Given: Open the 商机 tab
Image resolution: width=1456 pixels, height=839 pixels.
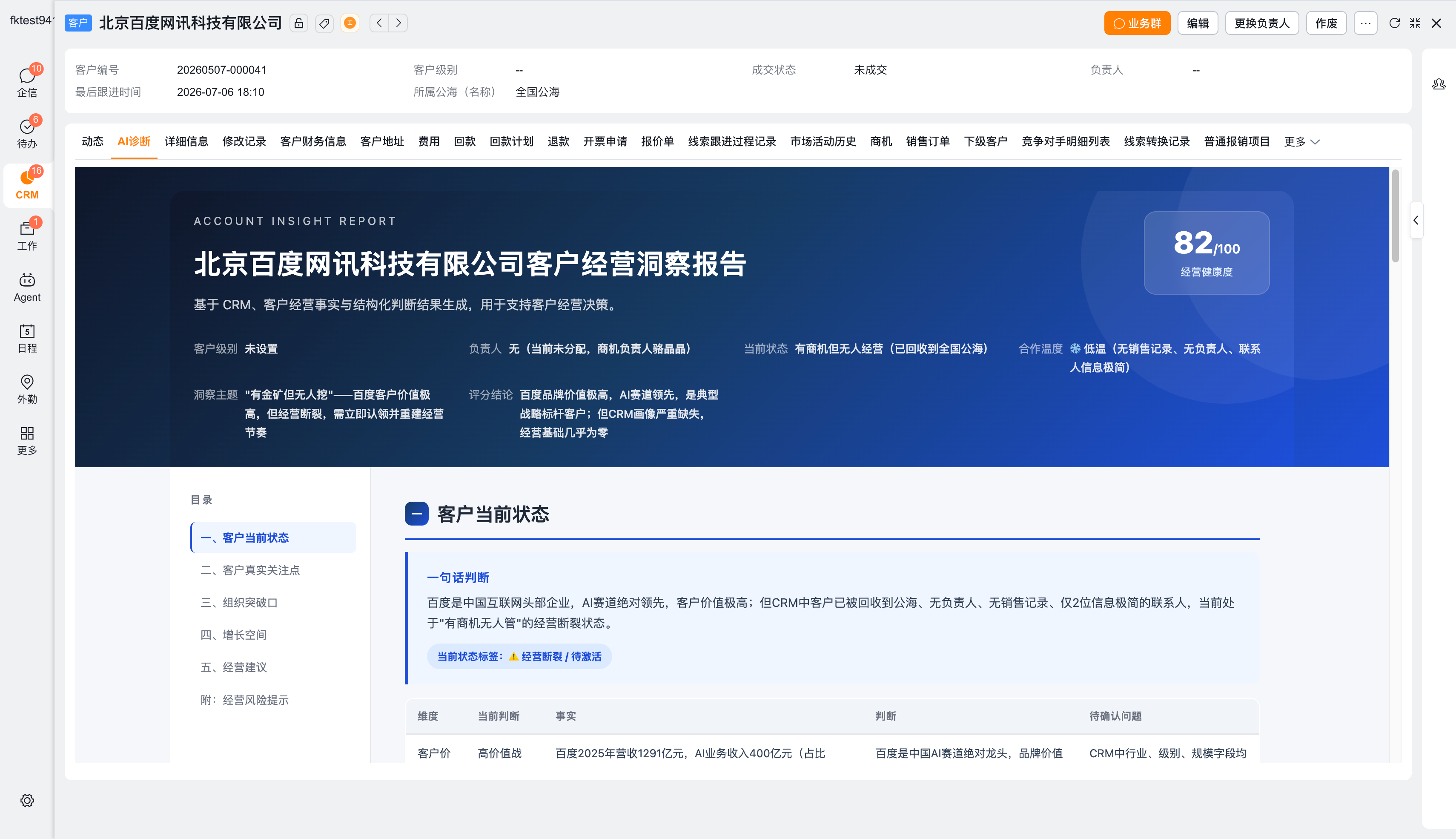Looking at the screenshot, I should pos(881,142).
